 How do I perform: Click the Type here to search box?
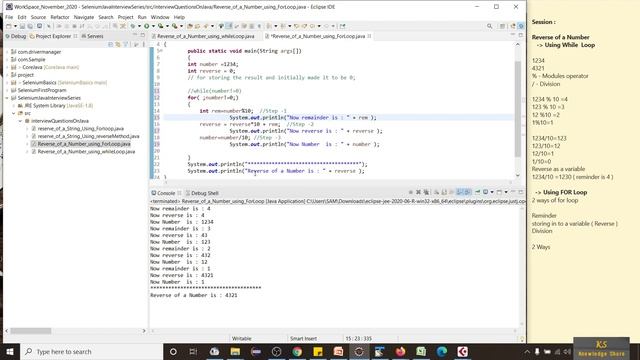click(91, 351)
